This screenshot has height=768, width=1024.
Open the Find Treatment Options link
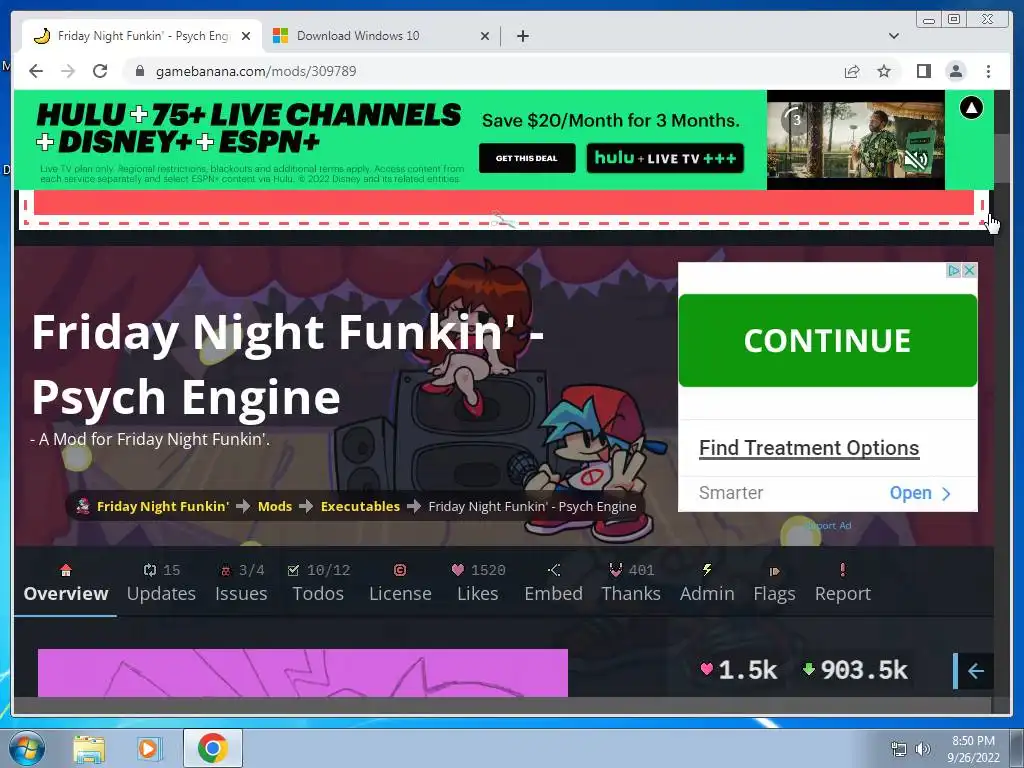click(x=808, y=448)
